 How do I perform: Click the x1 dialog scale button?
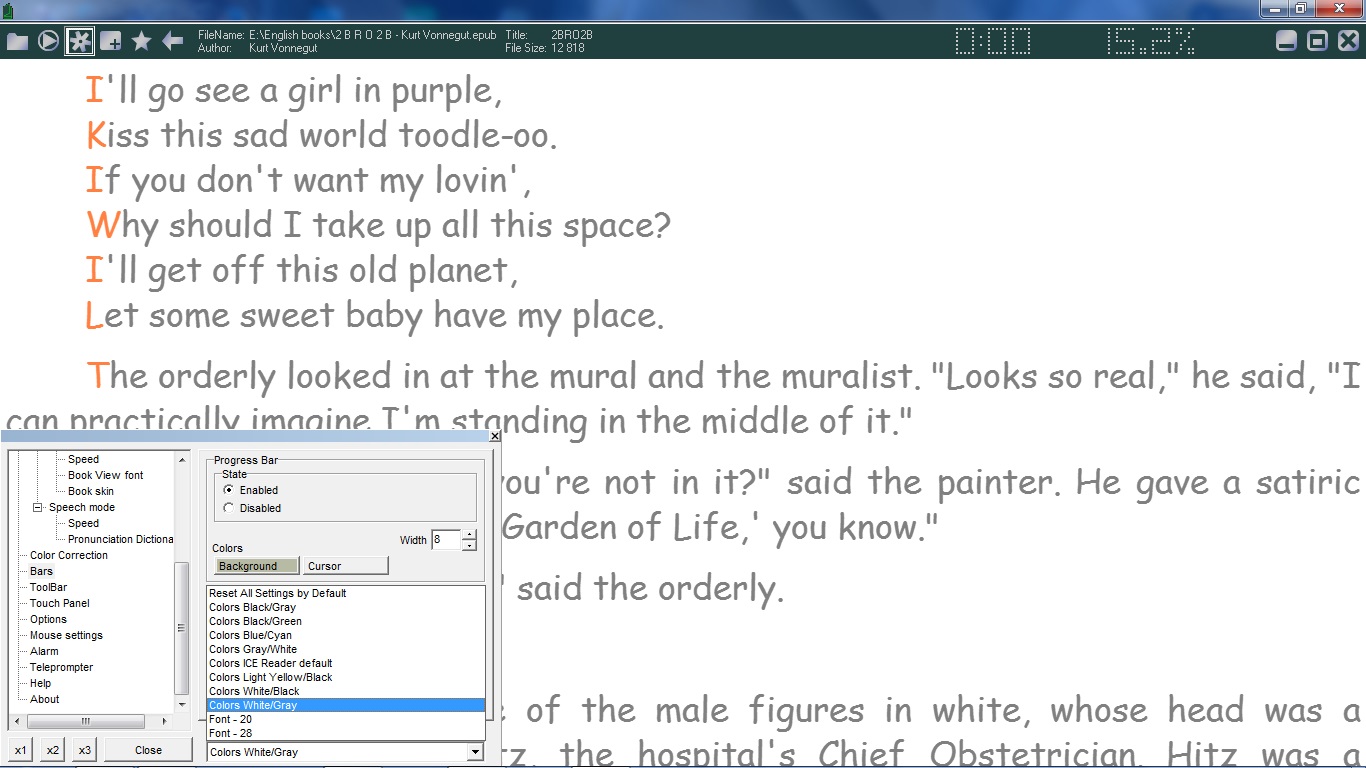21,750
